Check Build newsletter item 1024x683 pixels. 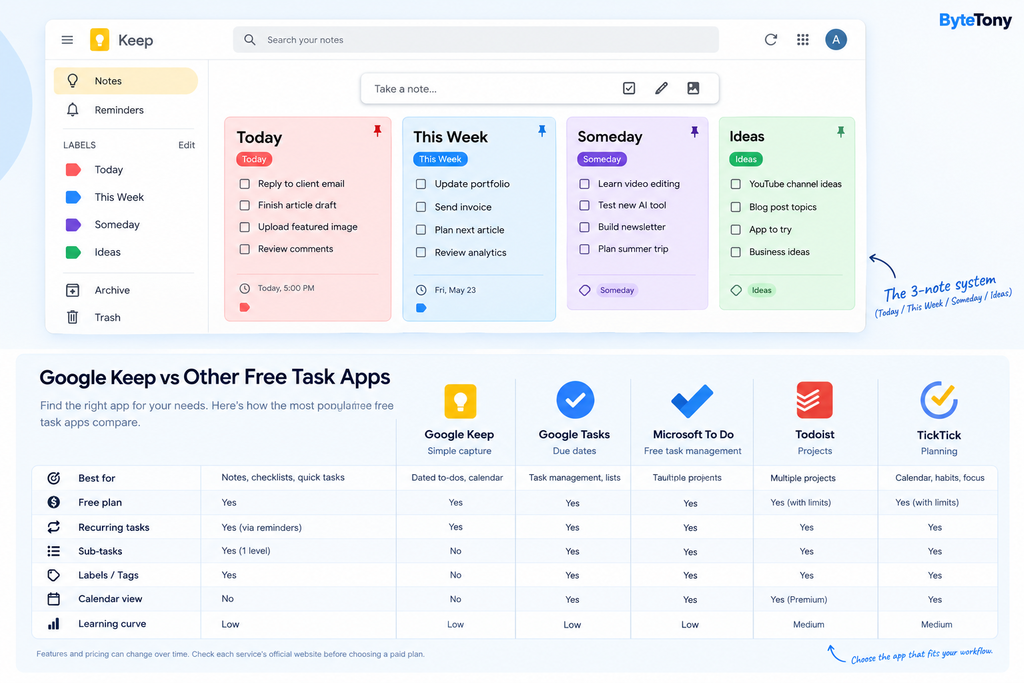(x=584, y=227)
